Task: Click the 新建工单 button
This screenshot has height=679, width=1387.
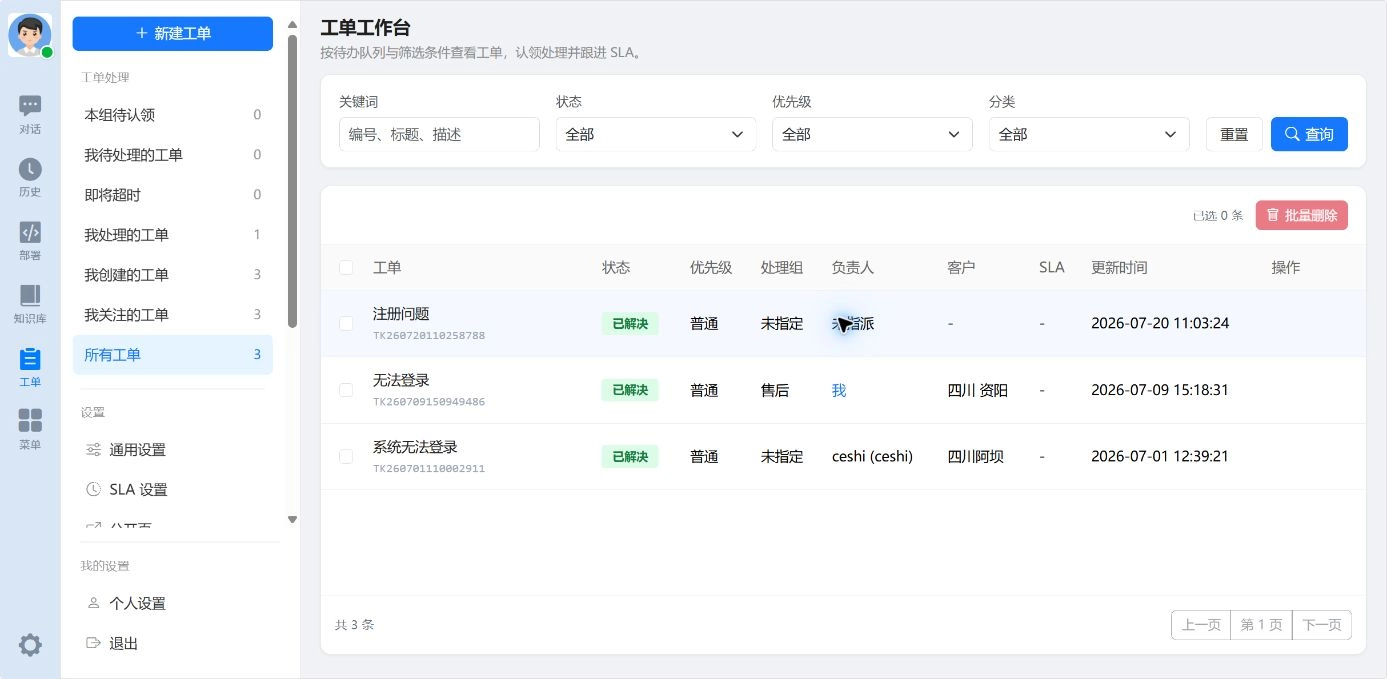Action: 173,33
